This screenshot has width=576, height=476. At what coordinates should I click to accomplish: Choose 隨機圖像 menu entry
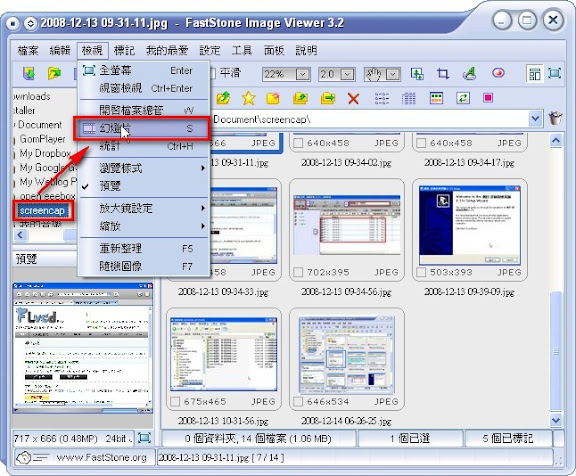coord(144,266)
